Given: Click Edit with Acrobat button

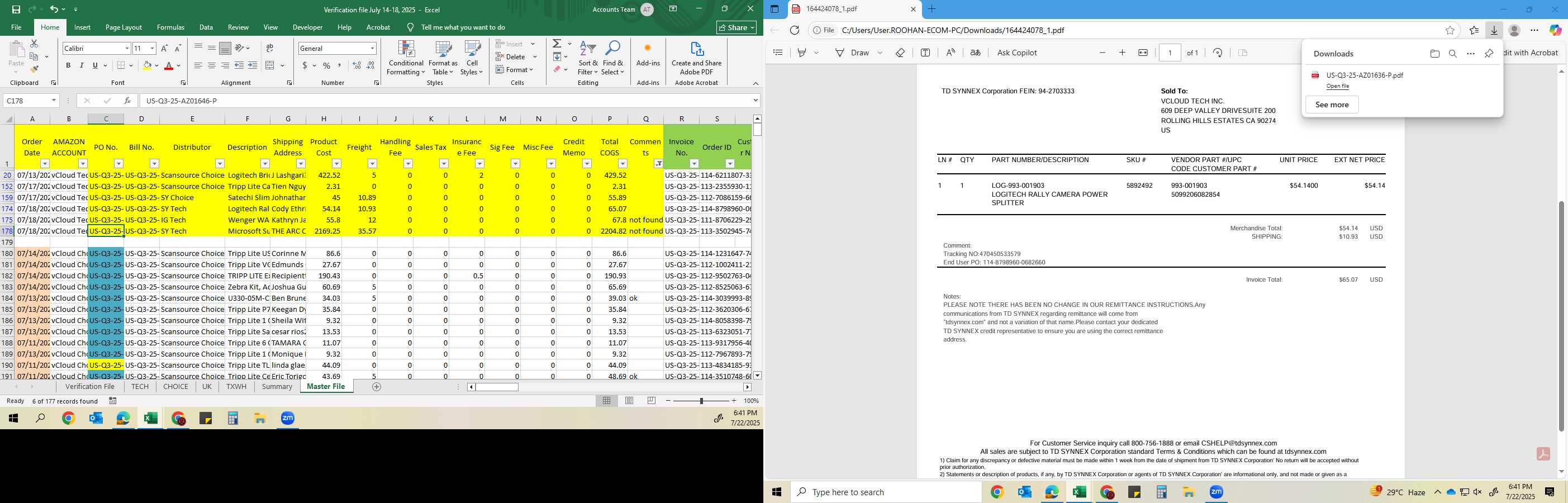Looking at the screenshot, I should point(1531,53).
